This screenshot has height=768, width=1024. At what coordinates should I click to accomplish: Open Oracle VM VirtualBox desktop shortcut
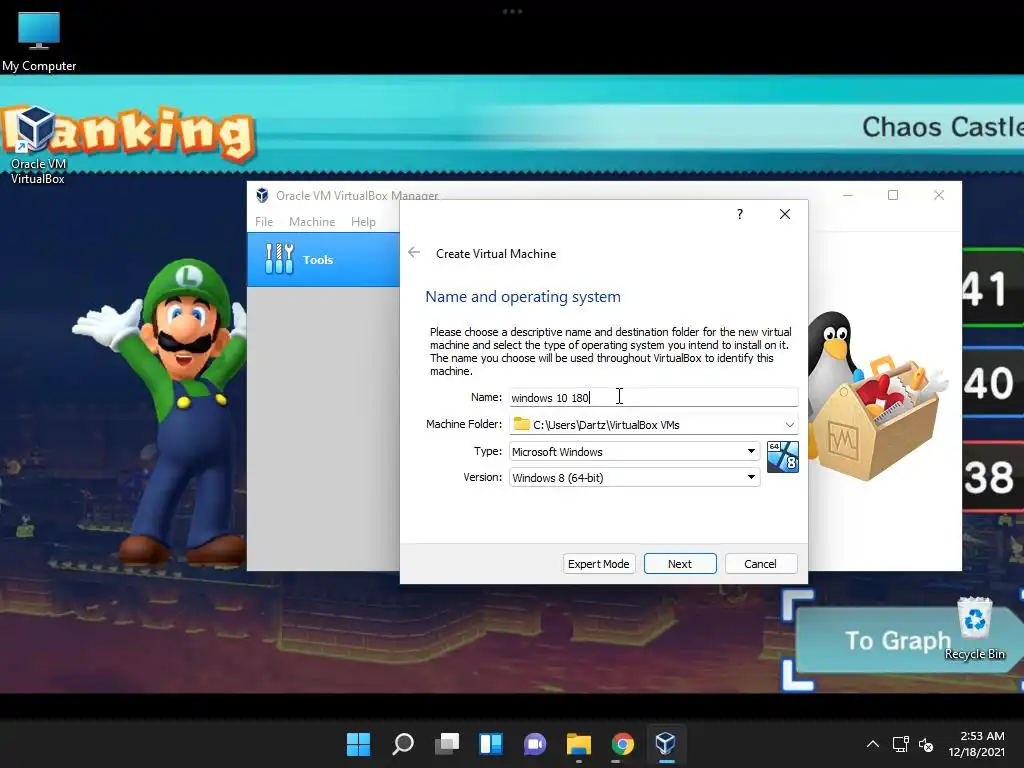tap(37, 146)
